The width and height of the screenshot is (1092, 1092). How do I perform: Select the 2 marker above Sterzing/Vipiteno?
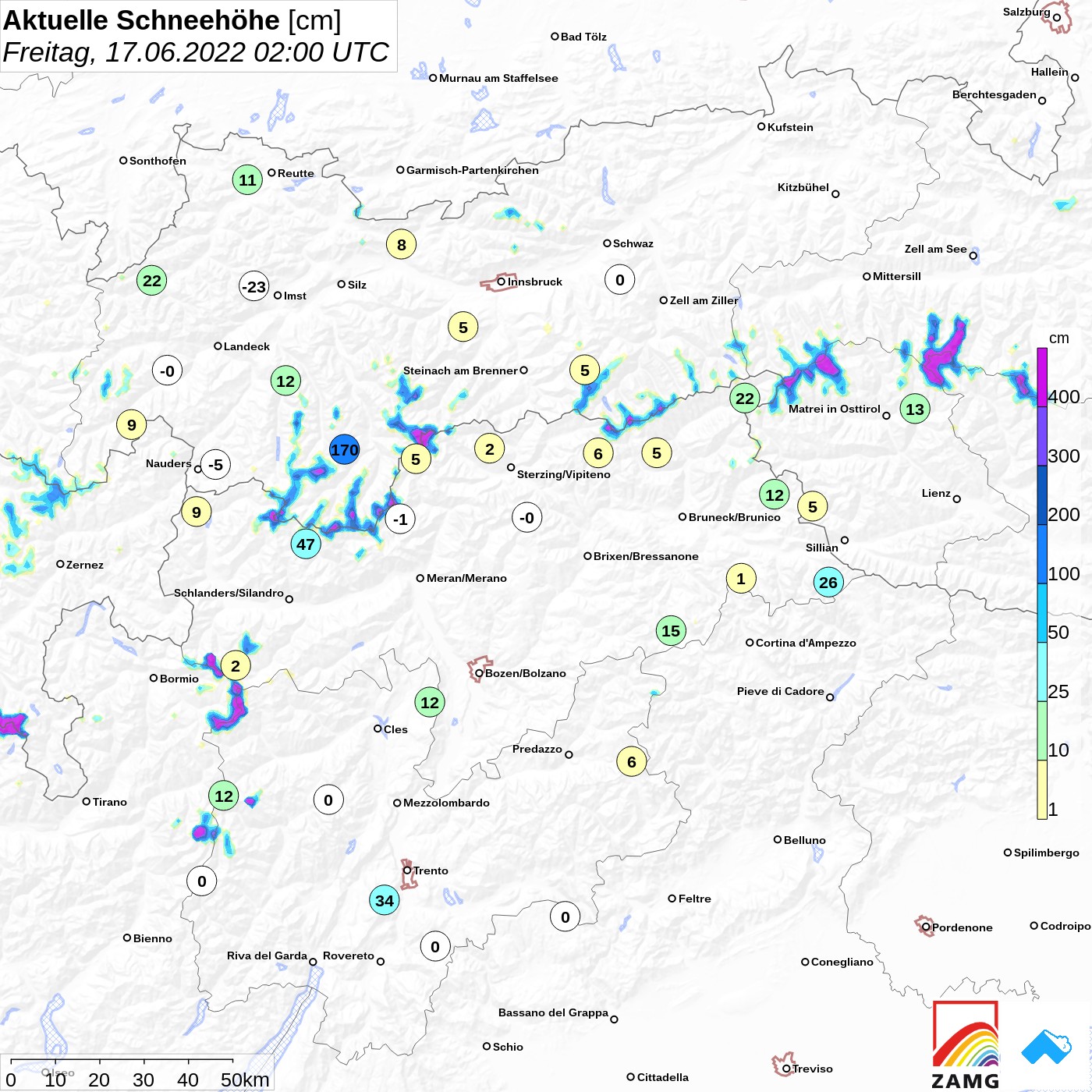490,449
